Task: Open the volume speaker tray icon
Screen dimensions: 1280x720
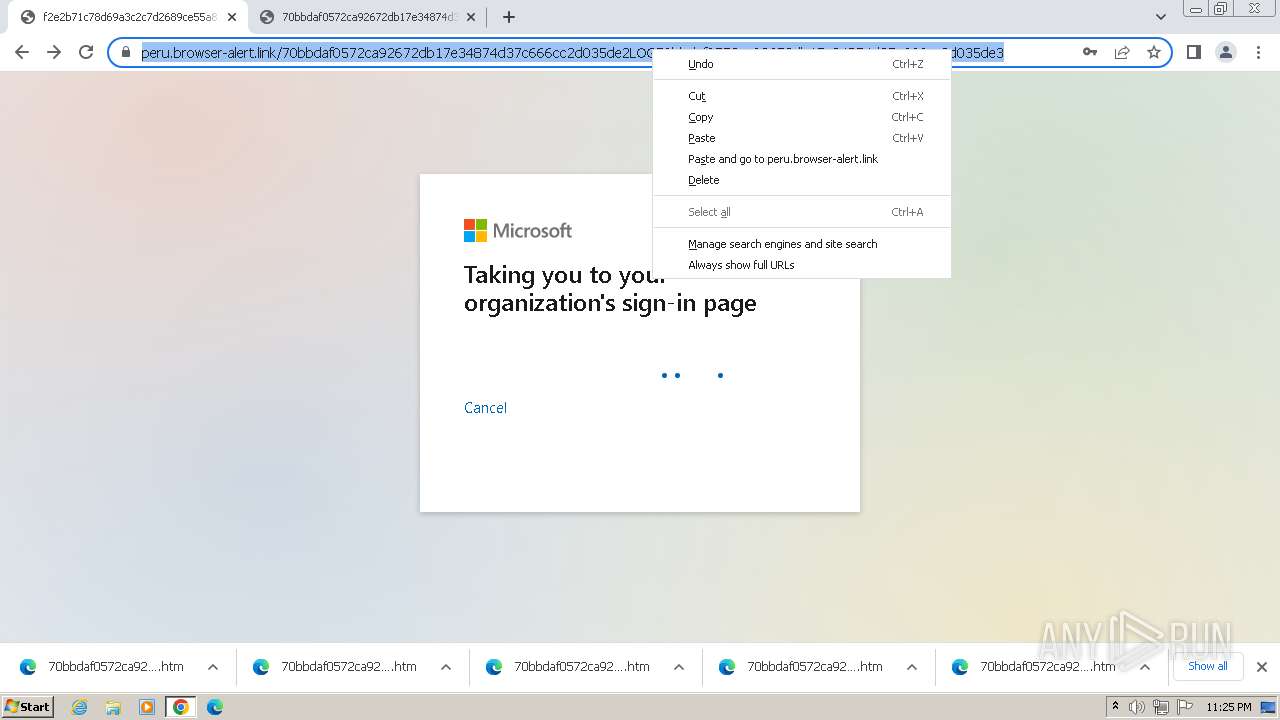Action: coord(1137,707)
